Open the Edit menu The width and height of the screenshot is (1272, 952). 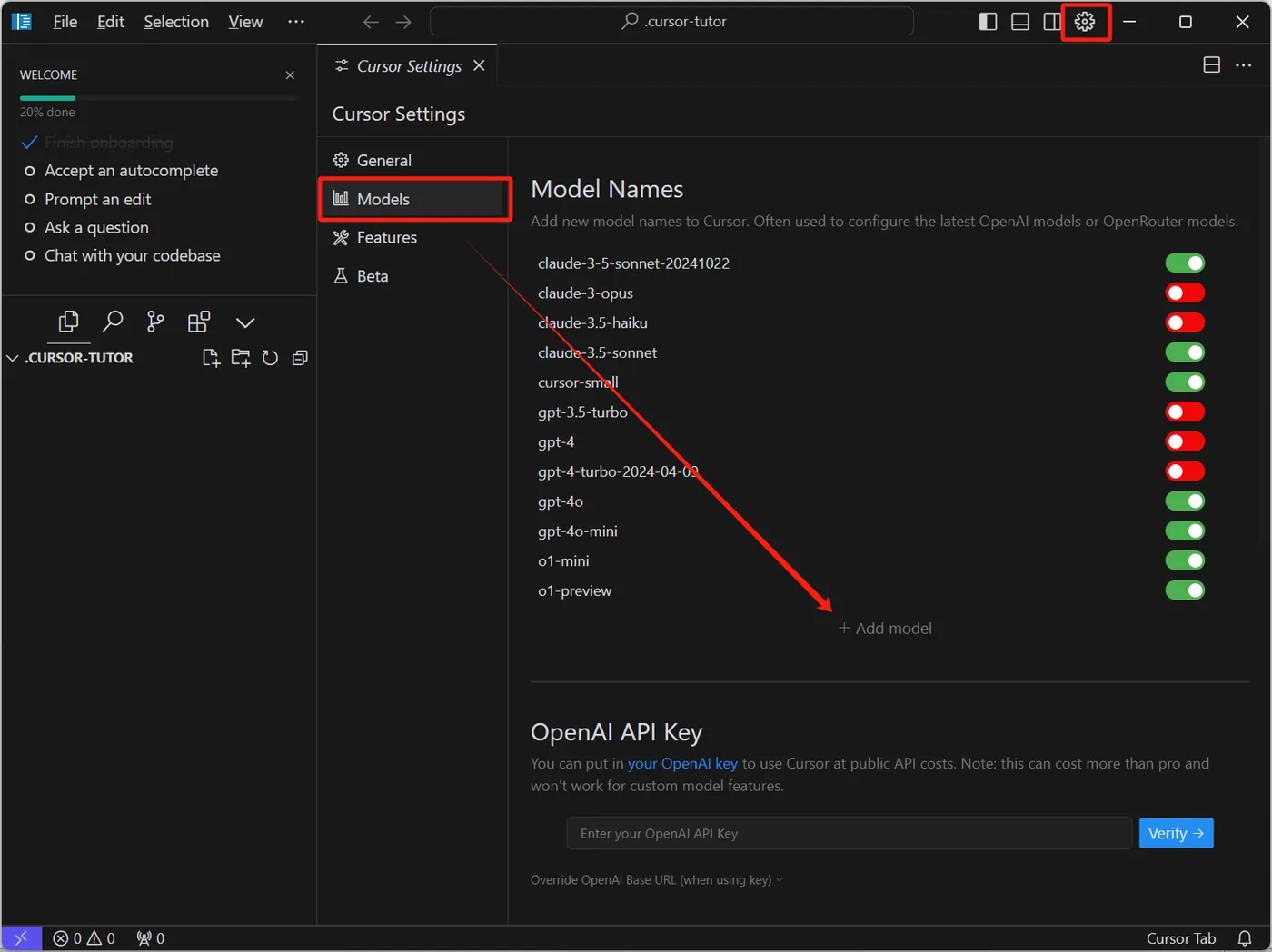pyautogui.click(x=111, y=22)
